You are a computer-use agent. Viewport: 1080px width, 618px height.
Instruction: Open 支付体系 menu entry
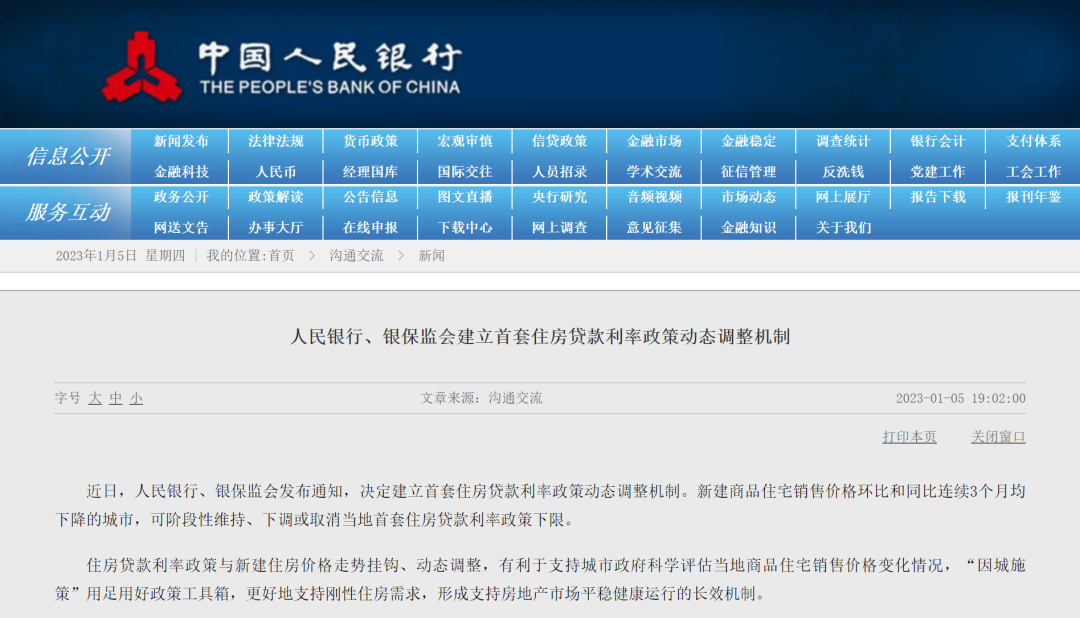[x=1033, y=141]
